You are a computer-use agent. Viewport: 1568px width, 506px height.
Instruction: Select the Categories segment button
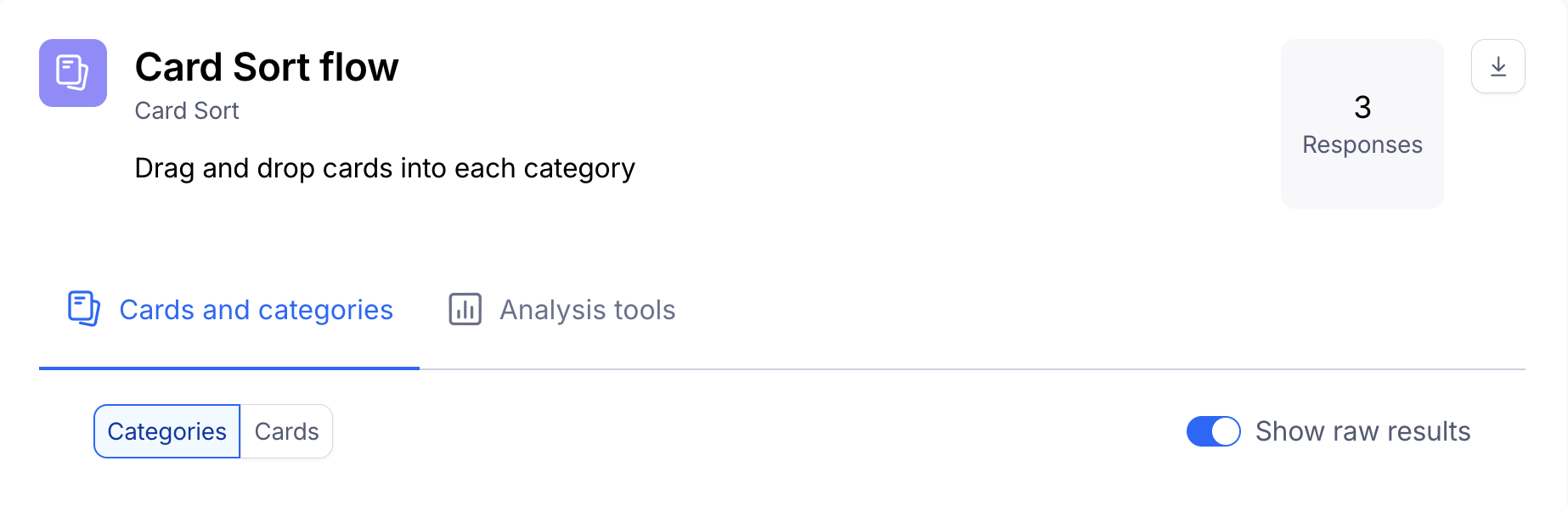(167, 431)
